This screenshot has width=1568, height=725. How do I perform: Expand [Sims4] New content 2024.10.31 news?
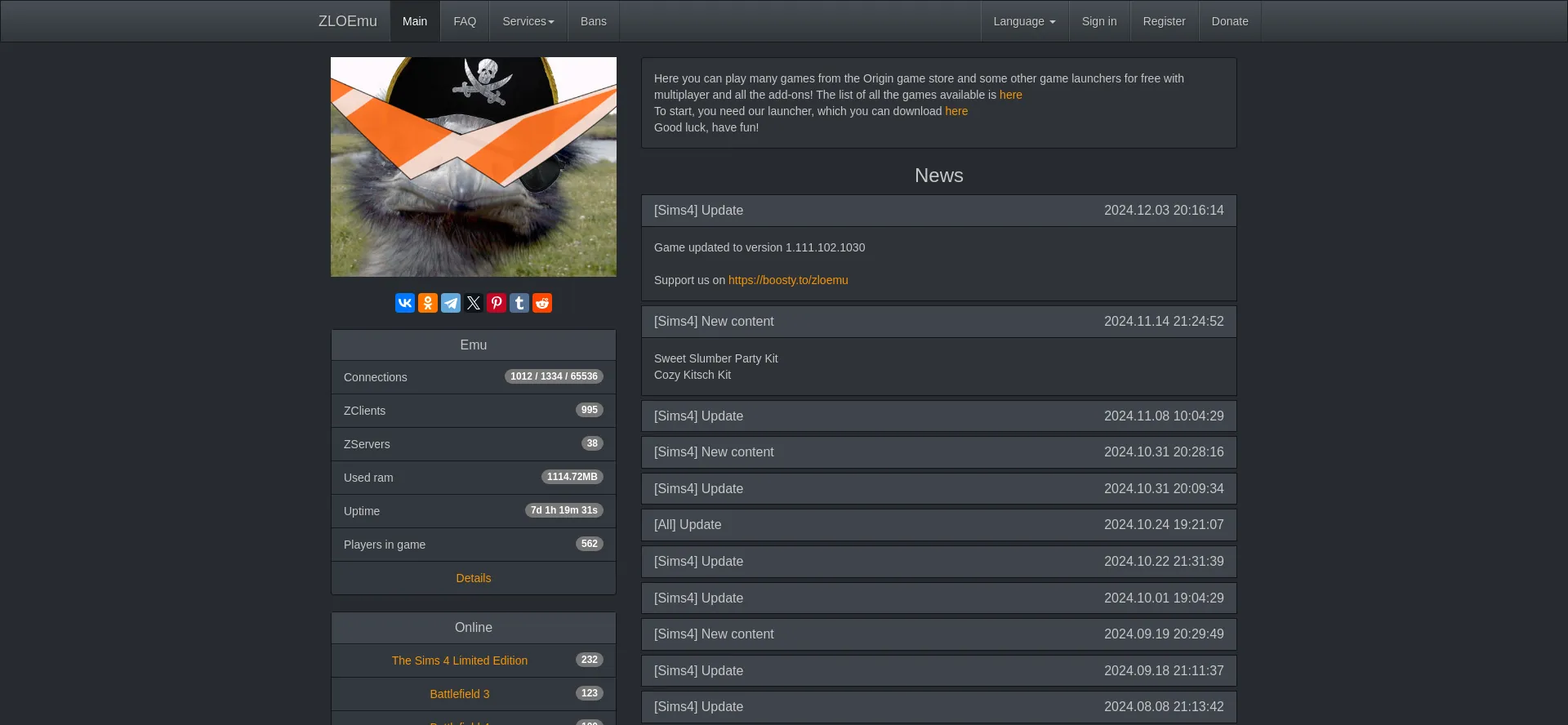tap(939, 452)
